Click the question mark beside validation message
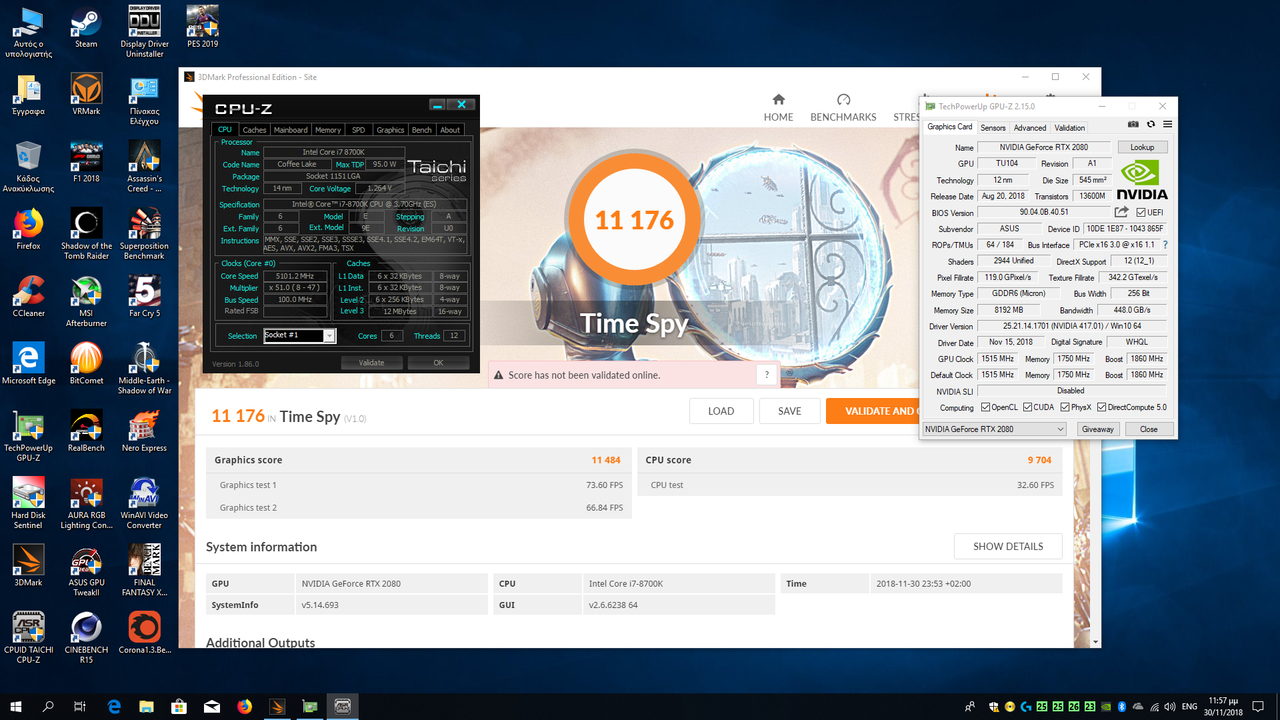 pos(767,375)
